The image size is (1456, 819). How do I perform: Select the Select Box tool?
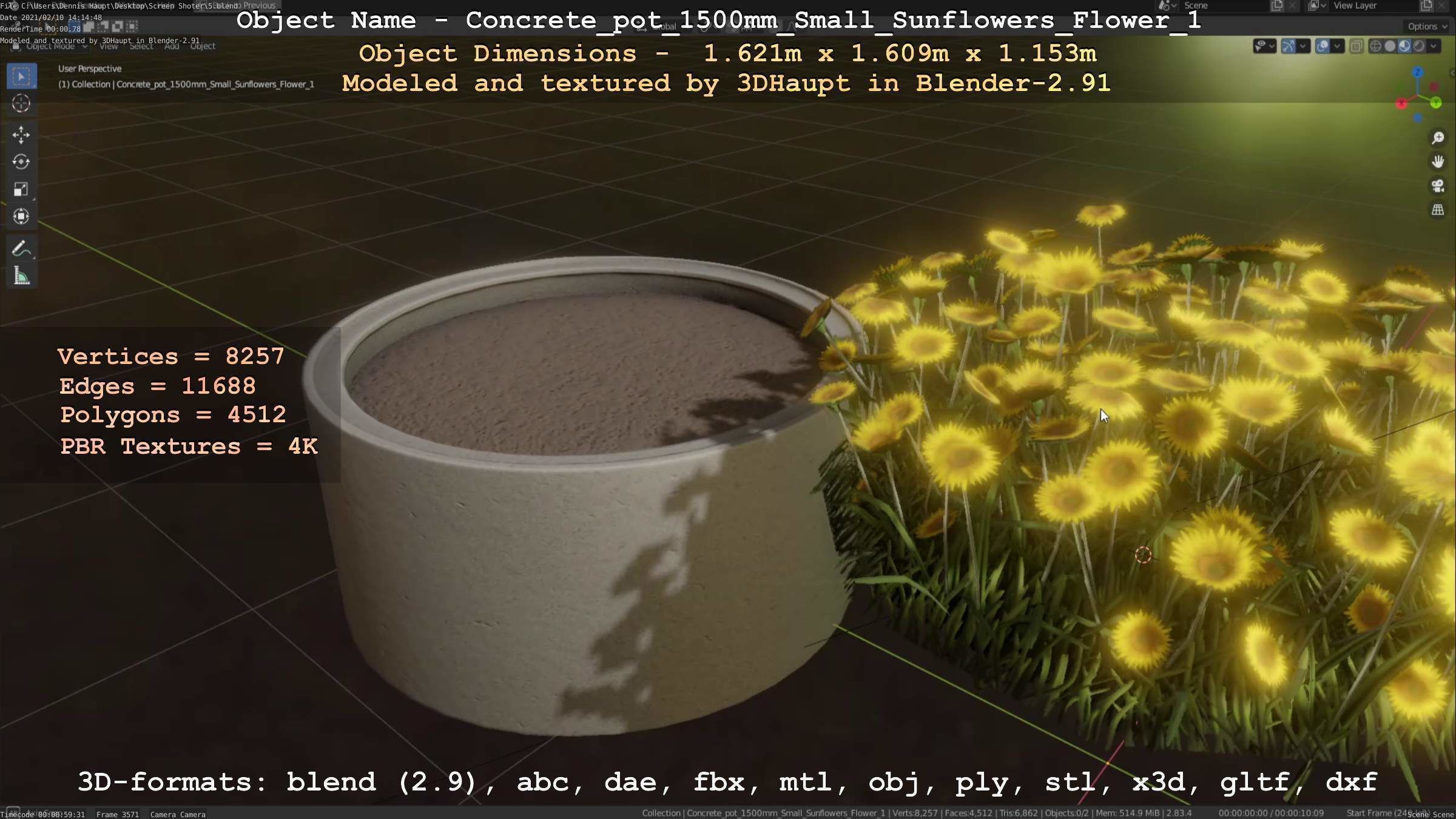(x=21, y=76)
